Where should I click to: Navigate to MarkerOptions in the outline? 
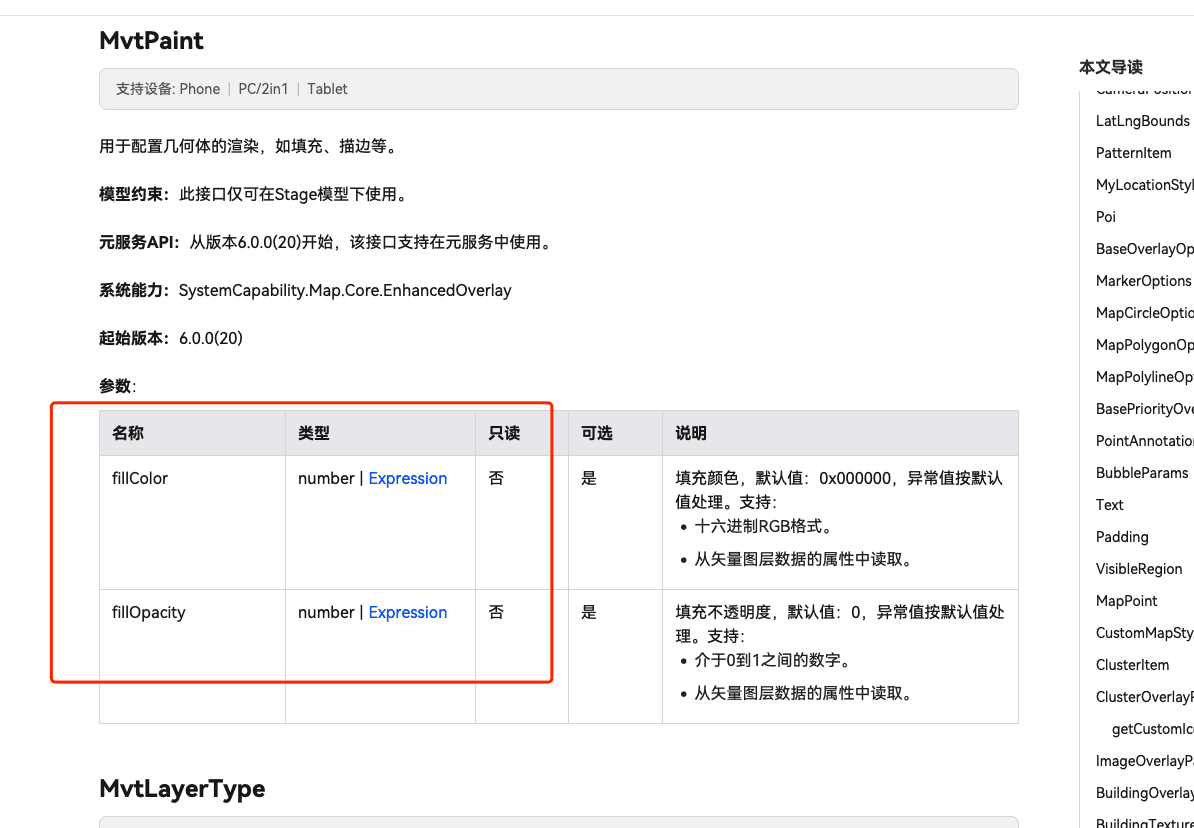(1143, 281)
